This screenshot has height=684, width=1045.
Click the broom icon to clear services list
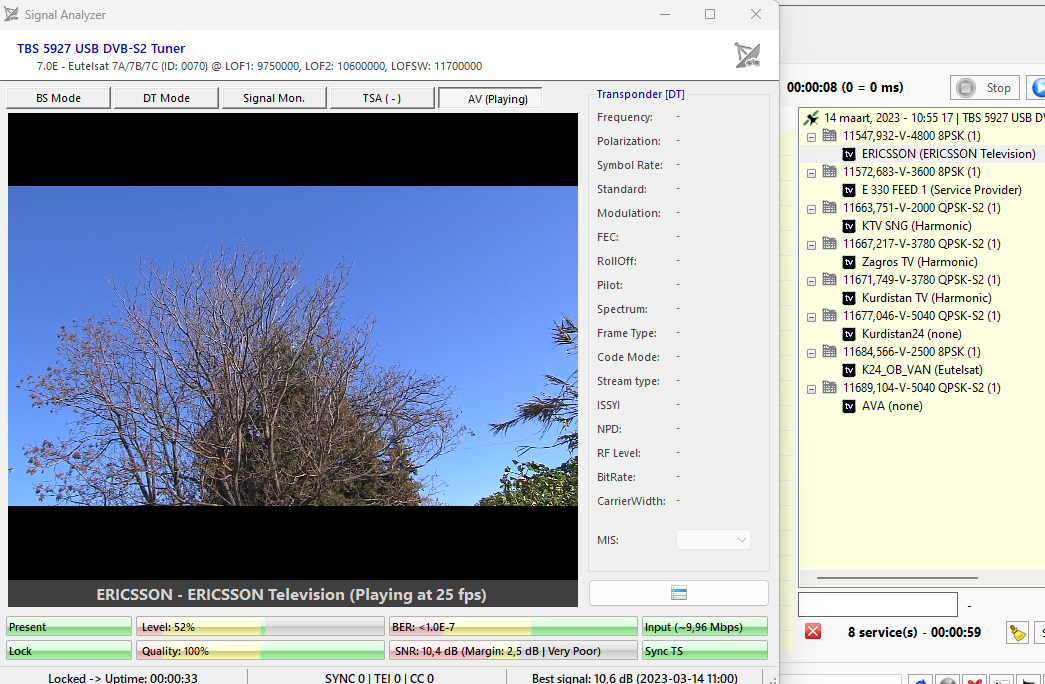click(1017, 631)
